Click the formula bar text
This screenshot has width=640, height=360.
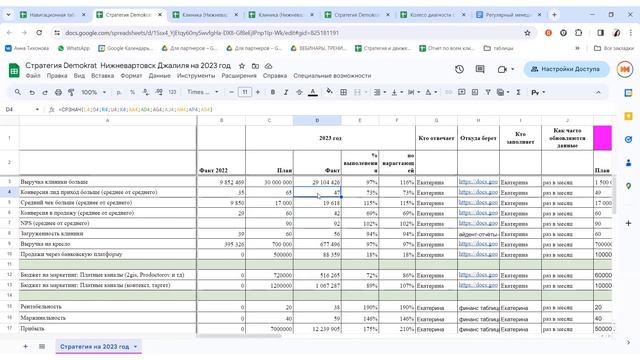pyautogui.click(x=136, y=109)
